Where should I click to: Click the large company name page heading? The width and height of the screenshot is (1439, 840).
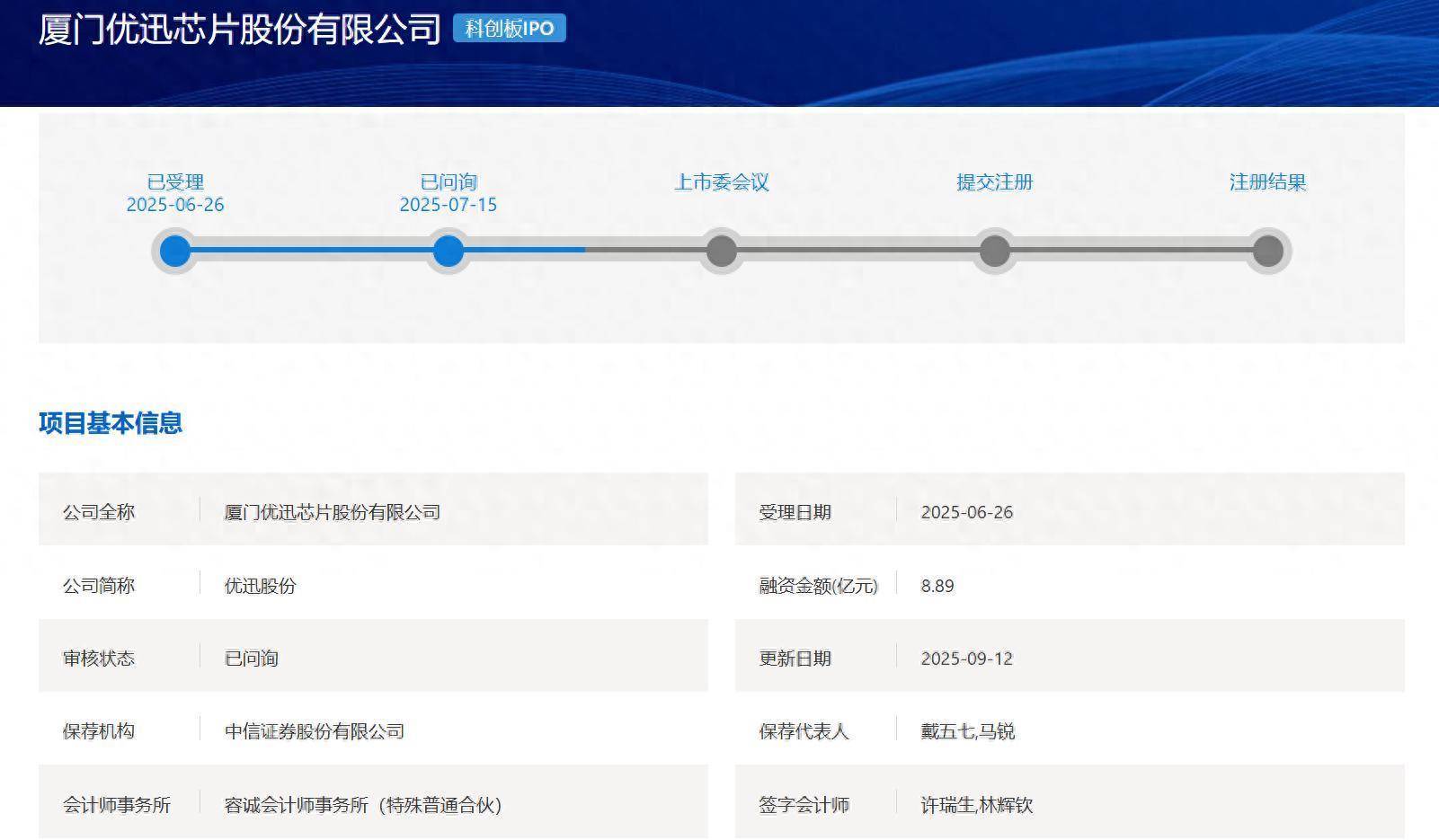click(x=239, y=30)
